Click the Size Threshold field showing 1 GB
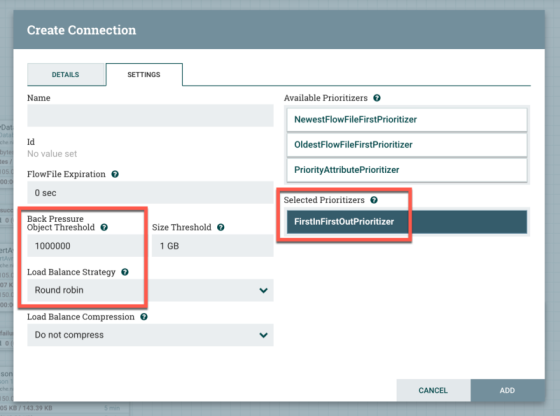560x416 pixels. (212, 246)
